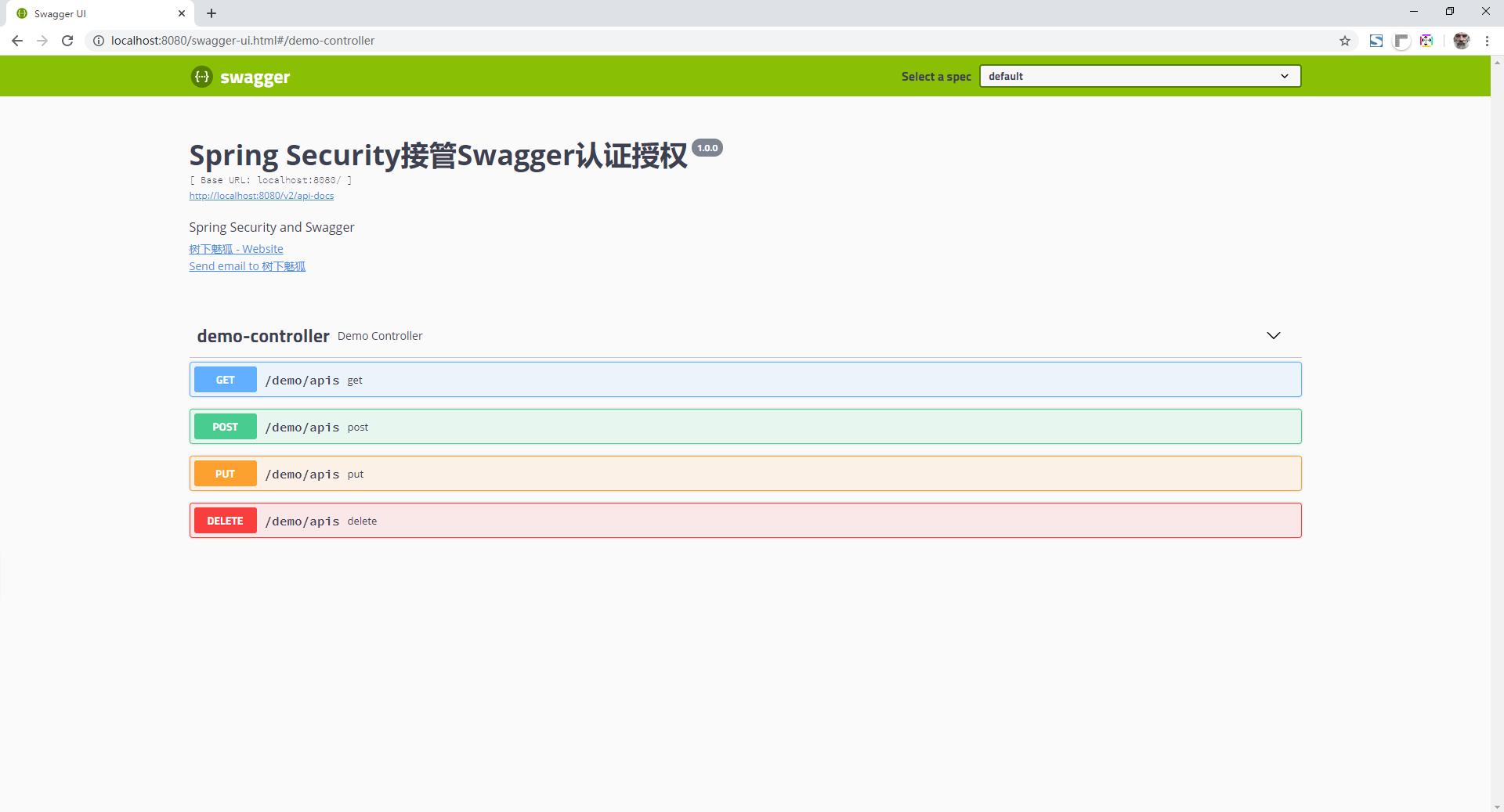Click the Send email to 树下魅狐 link
This screenshot has width=1504, height=812.
tap(247, 266)
